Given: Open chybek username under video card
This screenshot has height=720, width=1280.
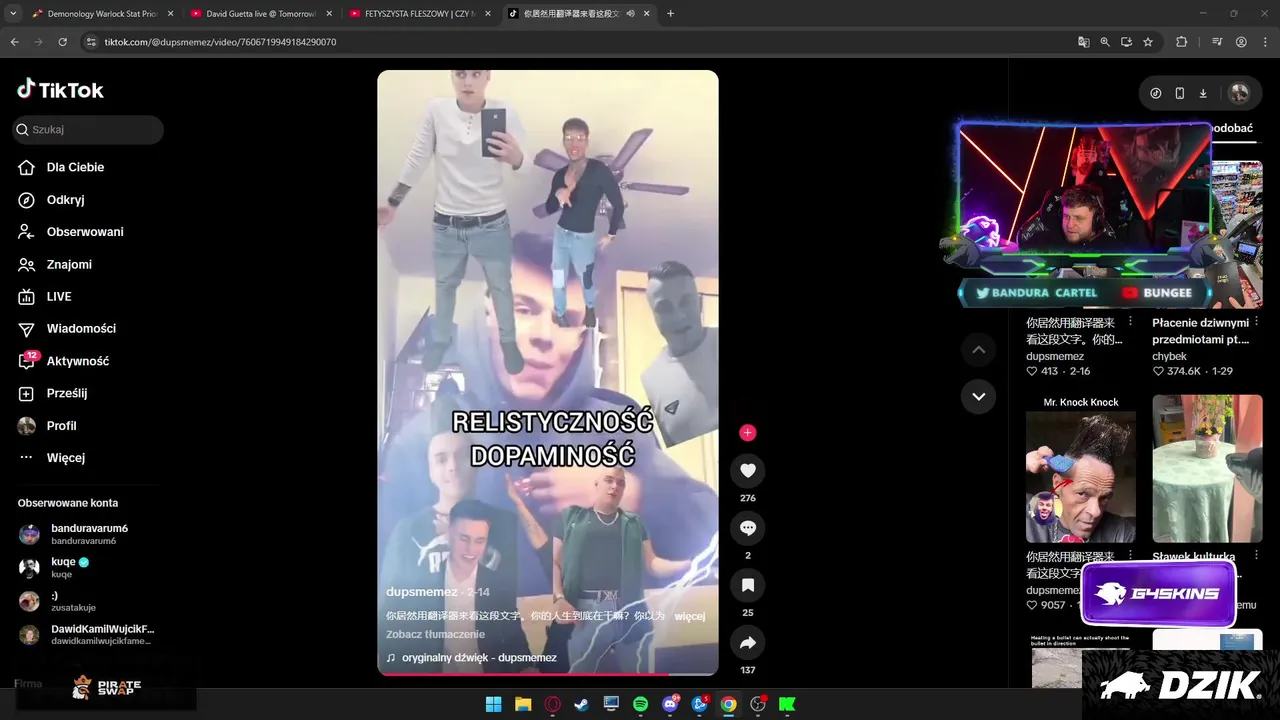Looking at the screenshot, I should pos(1169,356).
